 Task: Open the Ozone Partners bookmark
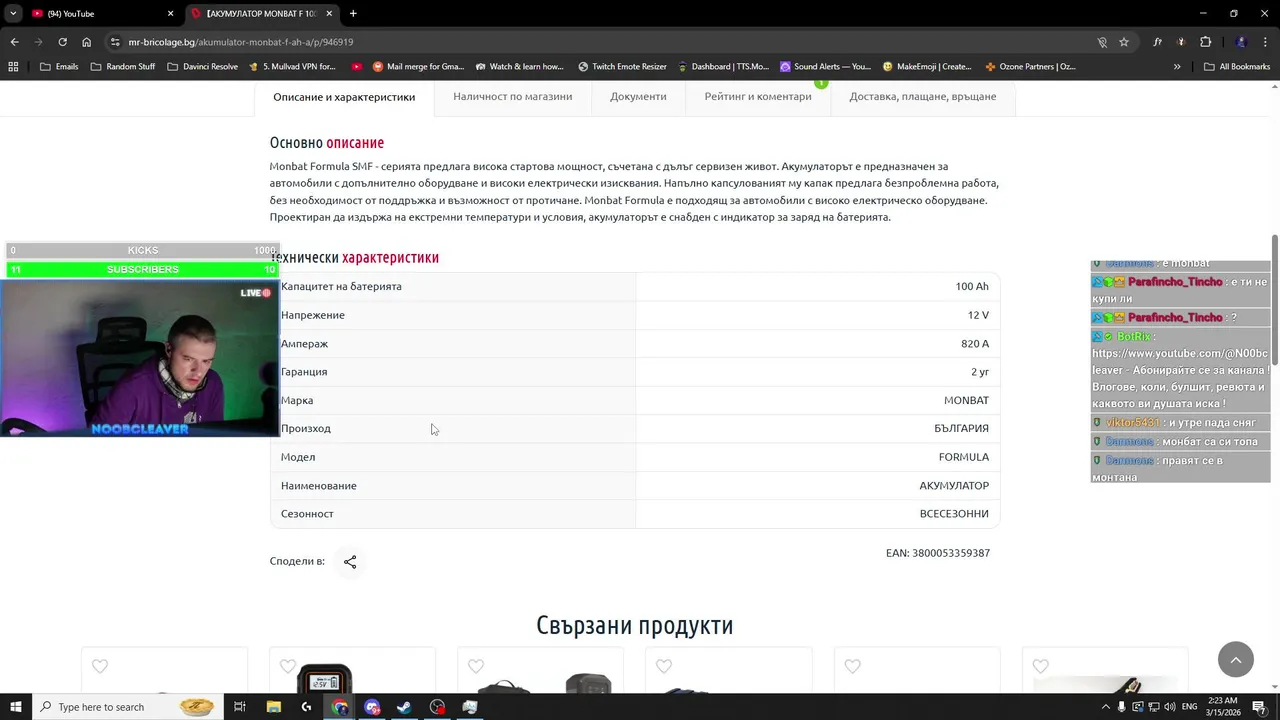pos(1030,67)
